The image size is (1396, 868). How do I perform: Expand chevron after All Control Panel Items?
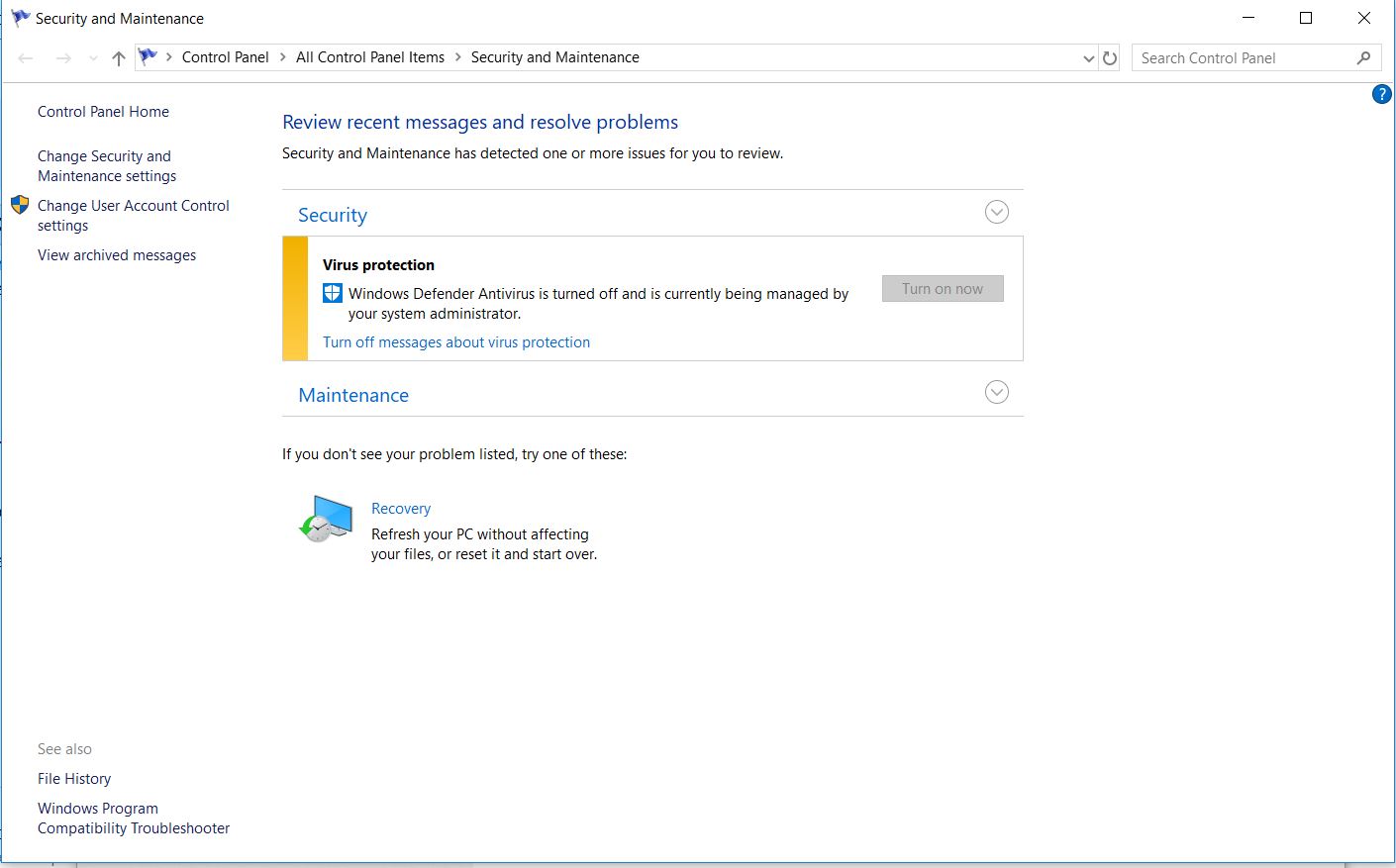pos(458,57)
